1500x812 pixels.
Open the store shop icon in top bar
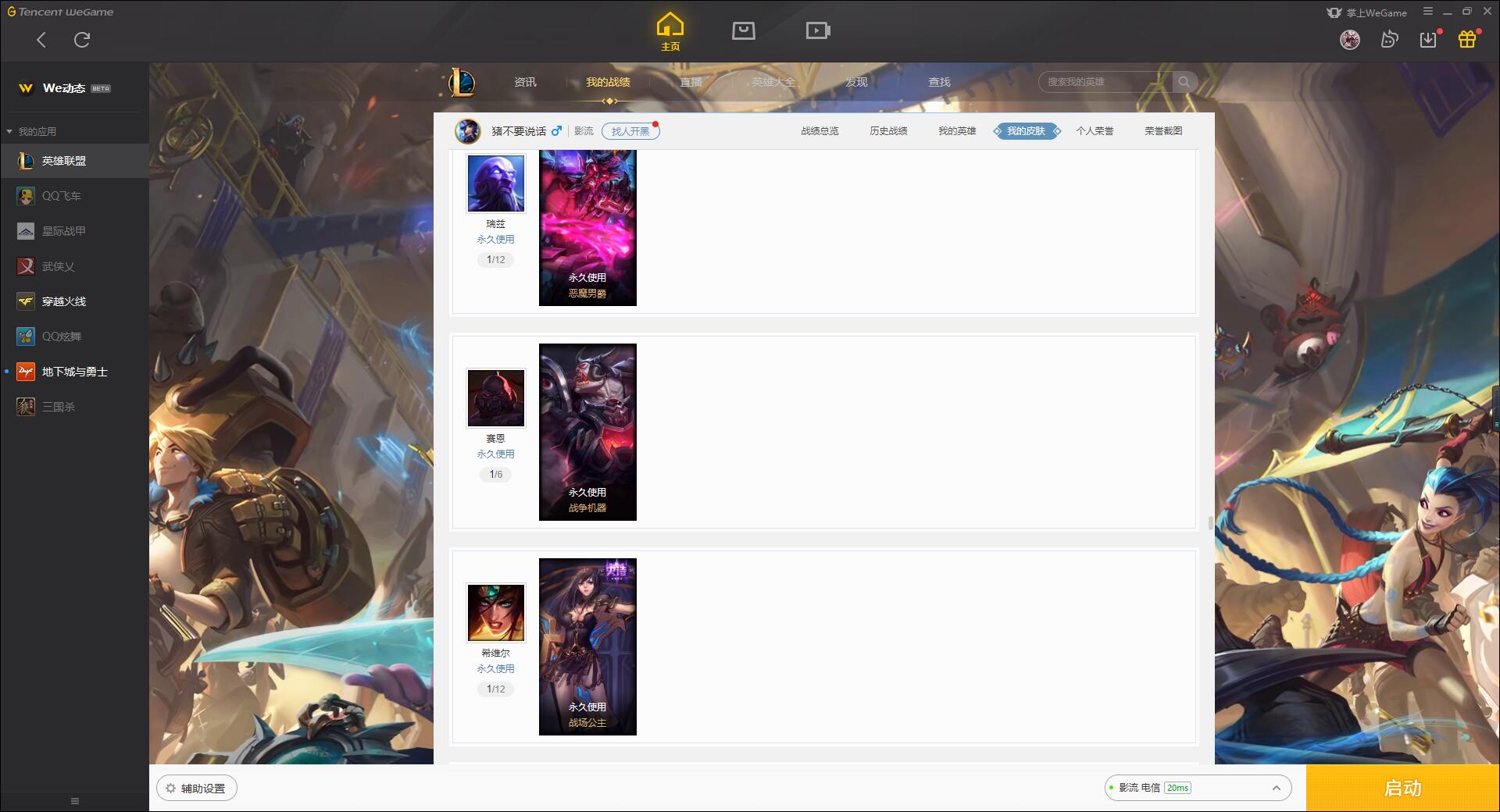click(x=743, y=30)
